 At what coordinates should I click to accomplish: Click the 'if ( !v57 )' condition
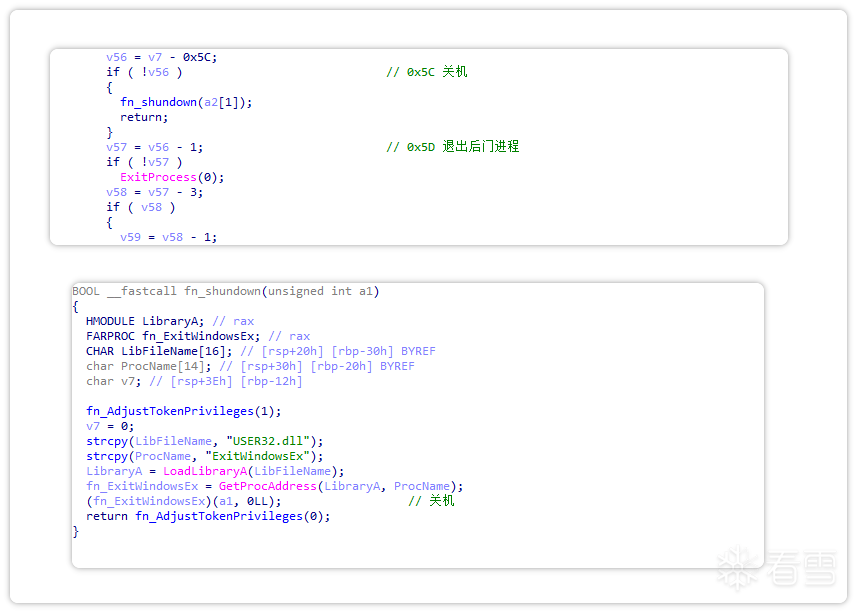click(144, 162)
